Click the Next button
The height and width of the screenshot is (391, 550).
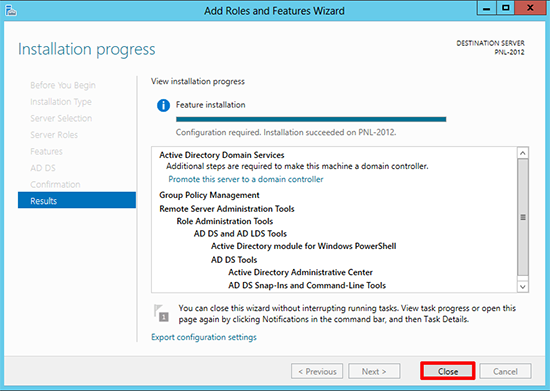click(x=374, y=371)
